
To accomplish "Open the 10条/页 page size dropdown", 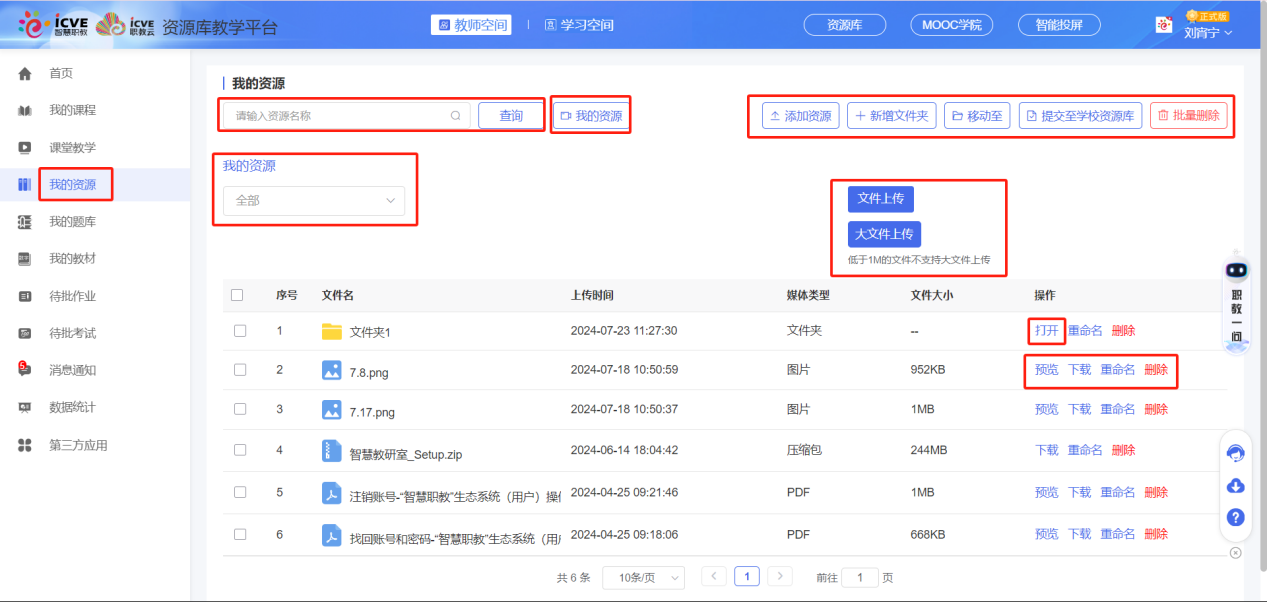I will (x=643, y=577).
